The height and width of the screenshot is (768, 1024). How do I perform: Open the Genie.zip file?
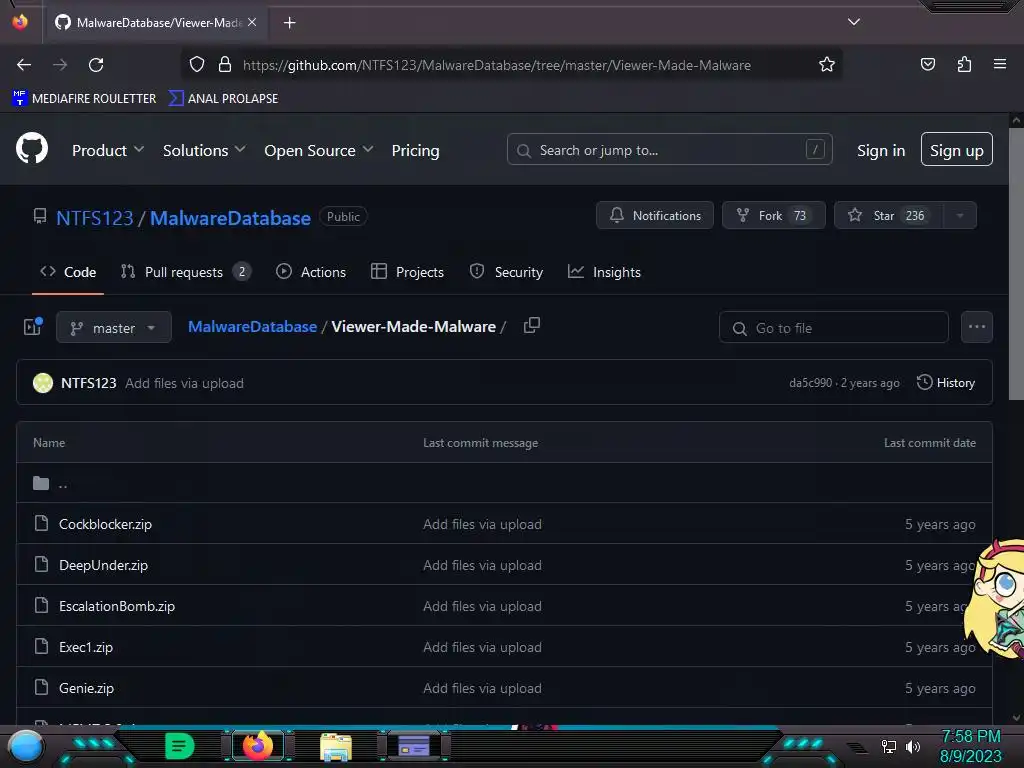click(86, 688)
